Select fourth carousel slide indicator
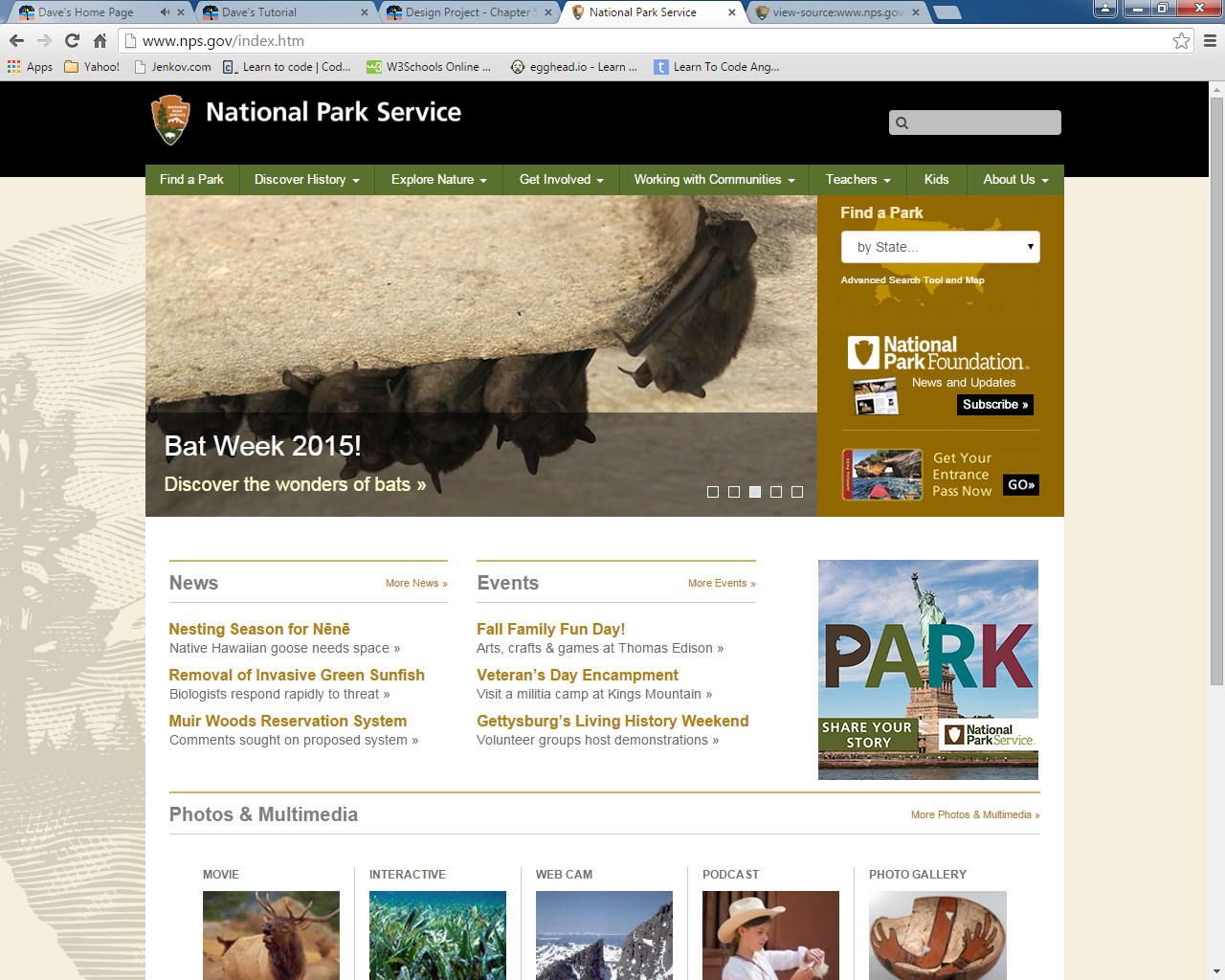1225x980 pixels. pos(775,492)
